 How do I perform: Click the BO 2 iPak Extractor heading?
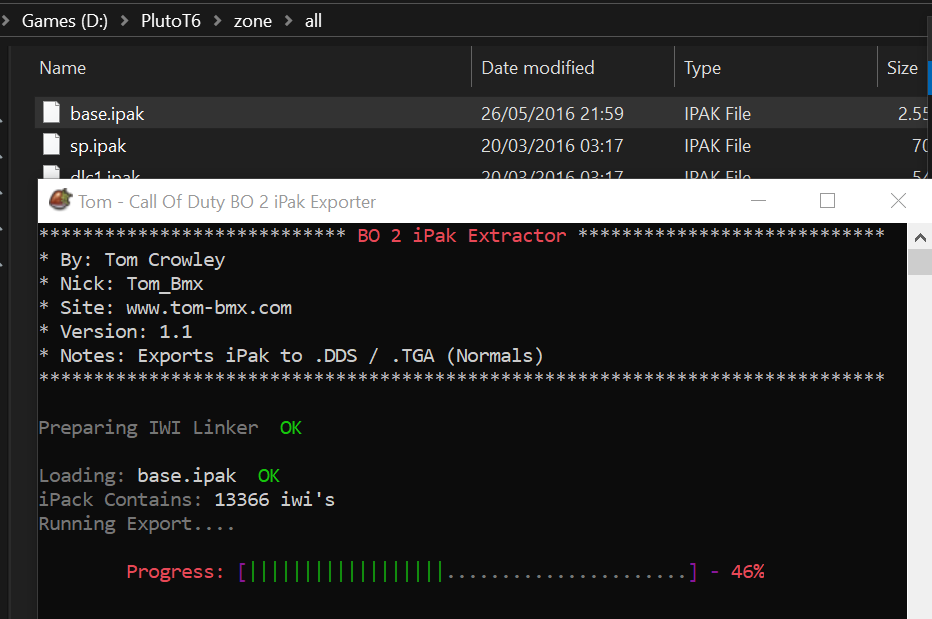[x=462, y=235]
